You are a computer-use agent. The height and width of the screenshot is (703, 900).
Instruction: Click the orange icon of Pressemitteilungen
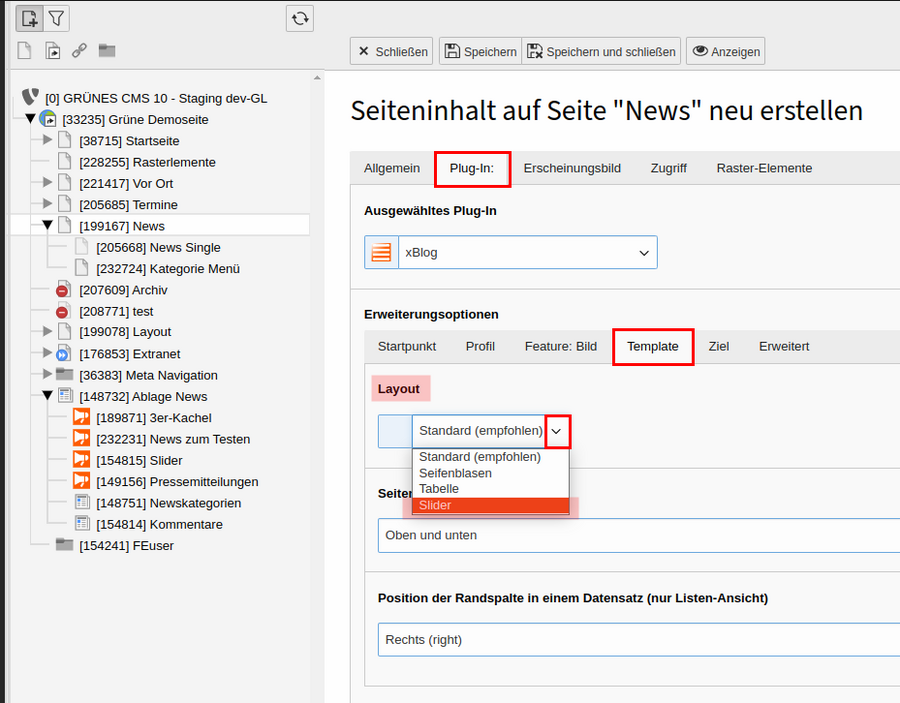point(82,481)
